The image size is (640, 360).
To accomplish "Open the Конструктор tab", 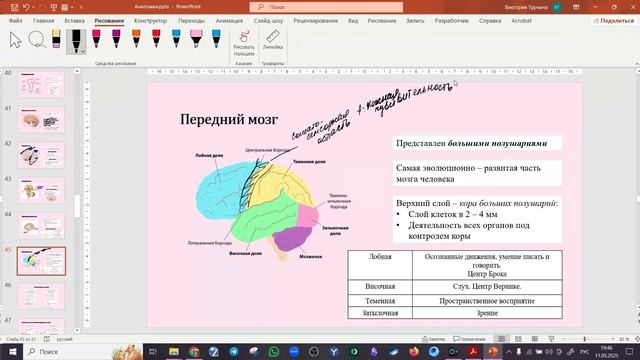I will tap(150, 20).
